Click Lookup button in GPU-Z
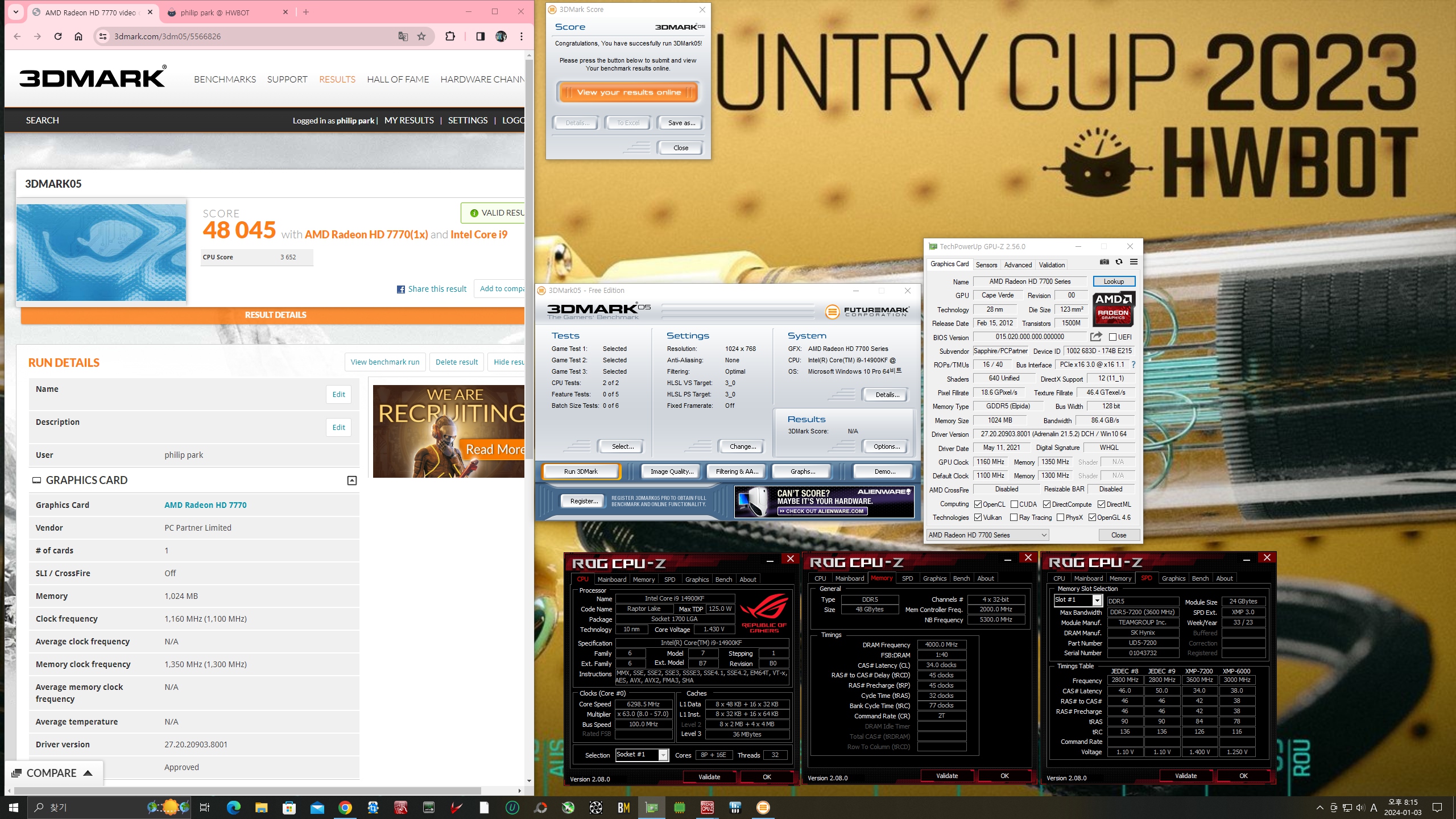Viewport: 1456px width, 819px height. [1114, 281]
